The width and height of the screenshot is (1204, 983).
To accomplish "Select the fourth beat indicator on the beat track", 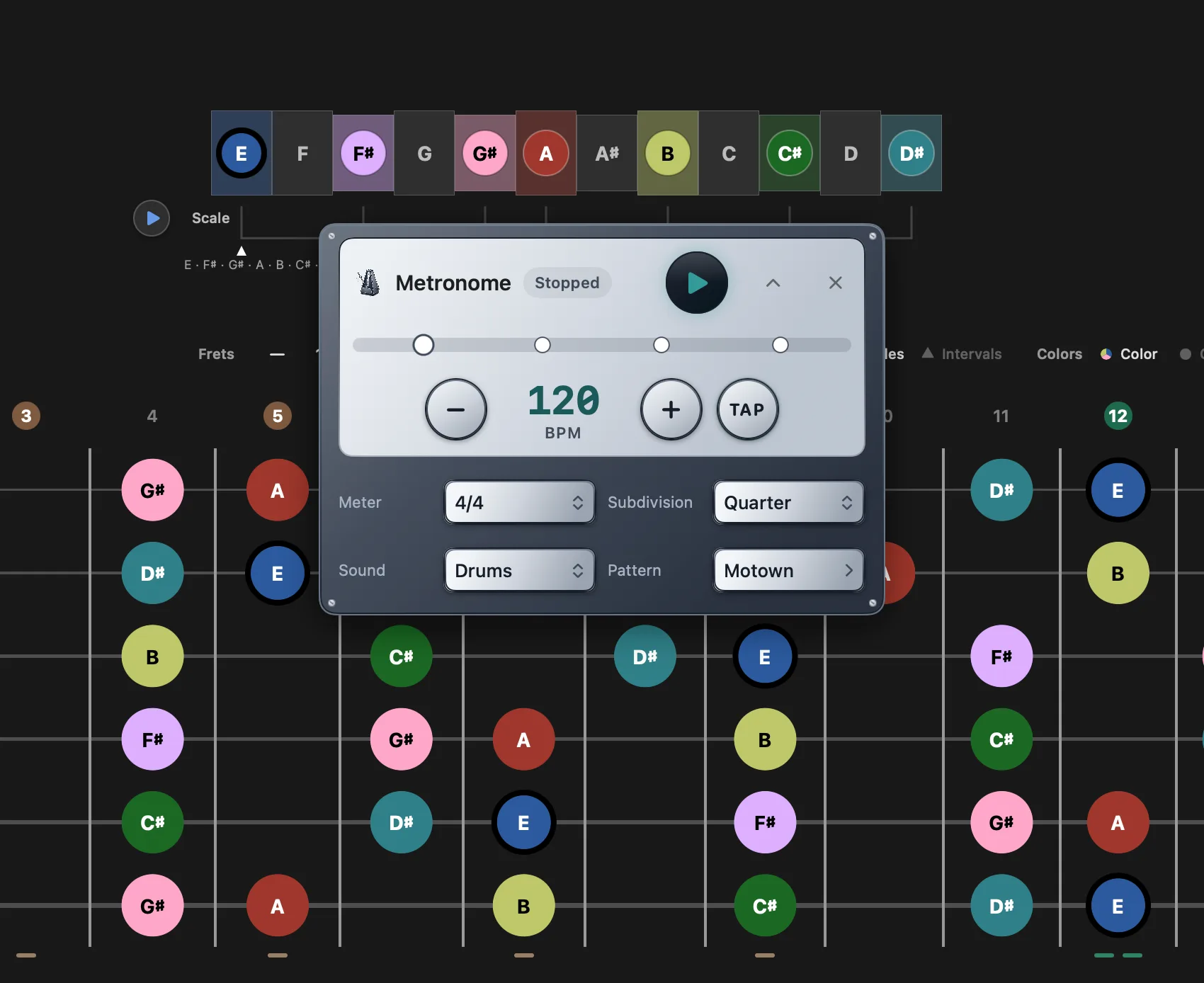I will (x=780, y=345).
